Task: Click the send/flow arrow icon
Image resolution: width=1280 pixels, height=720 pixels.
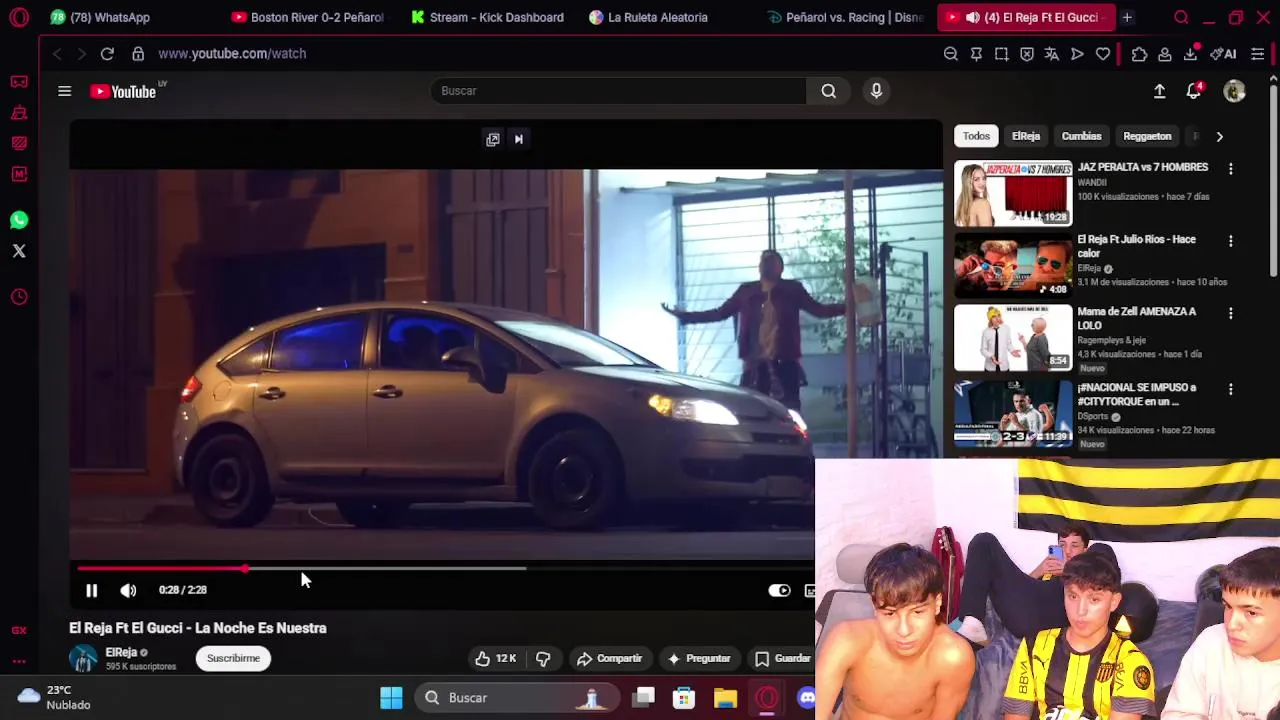Action: (x=1077, y=54)
